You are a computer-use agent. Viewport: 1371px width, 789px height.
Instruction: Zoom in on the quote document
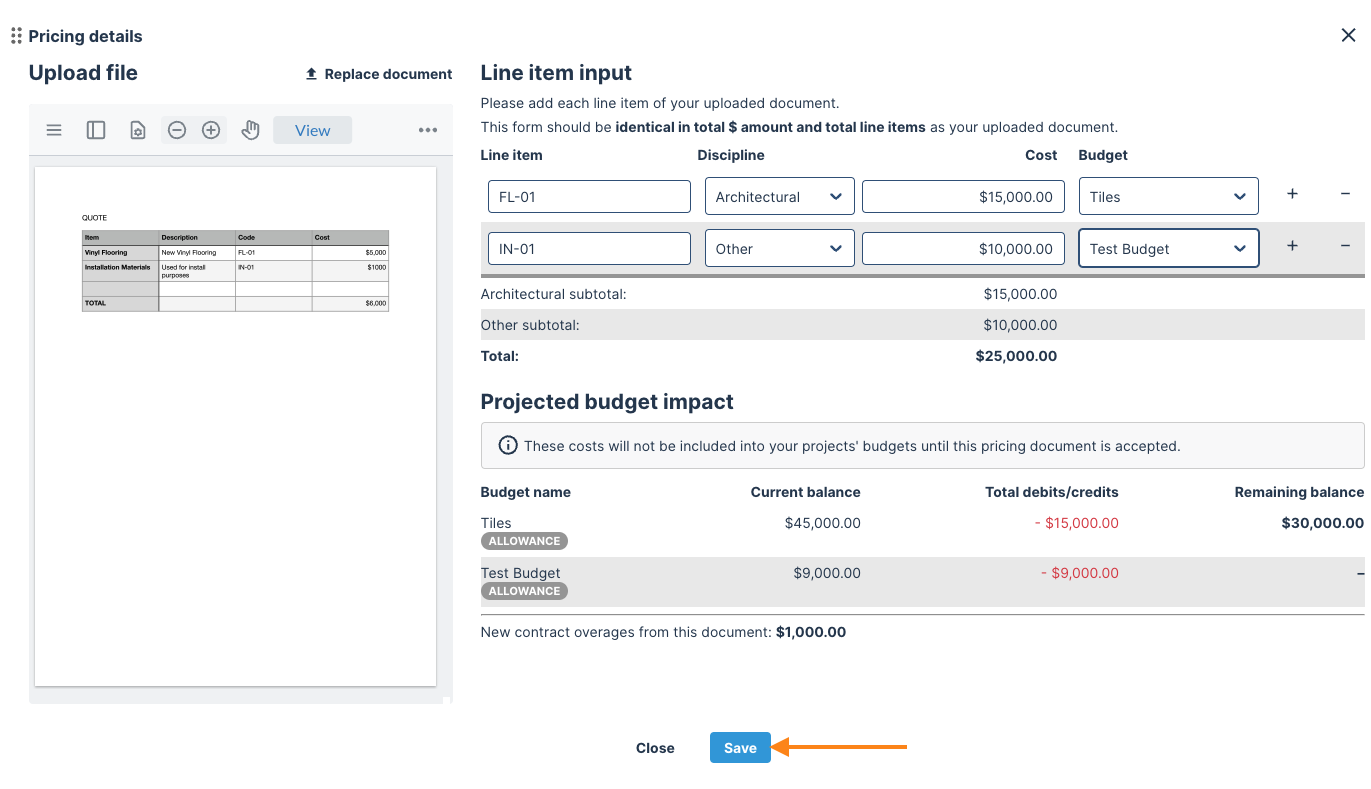coord(211,130)
